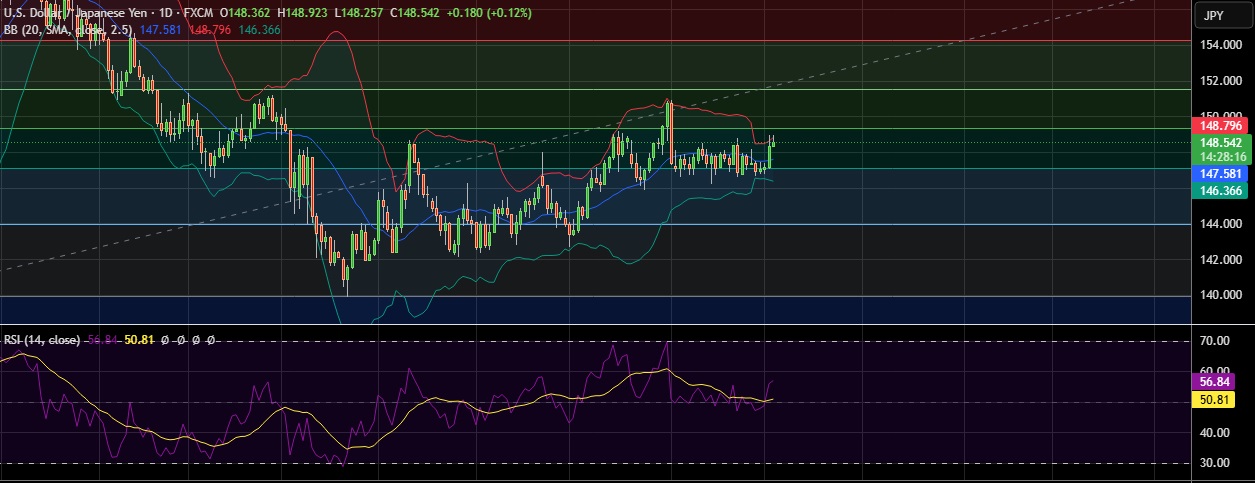This screenshot has width=1255, height=483.
Task: Open the JPY currency selector
Action: coord(1214,15)
